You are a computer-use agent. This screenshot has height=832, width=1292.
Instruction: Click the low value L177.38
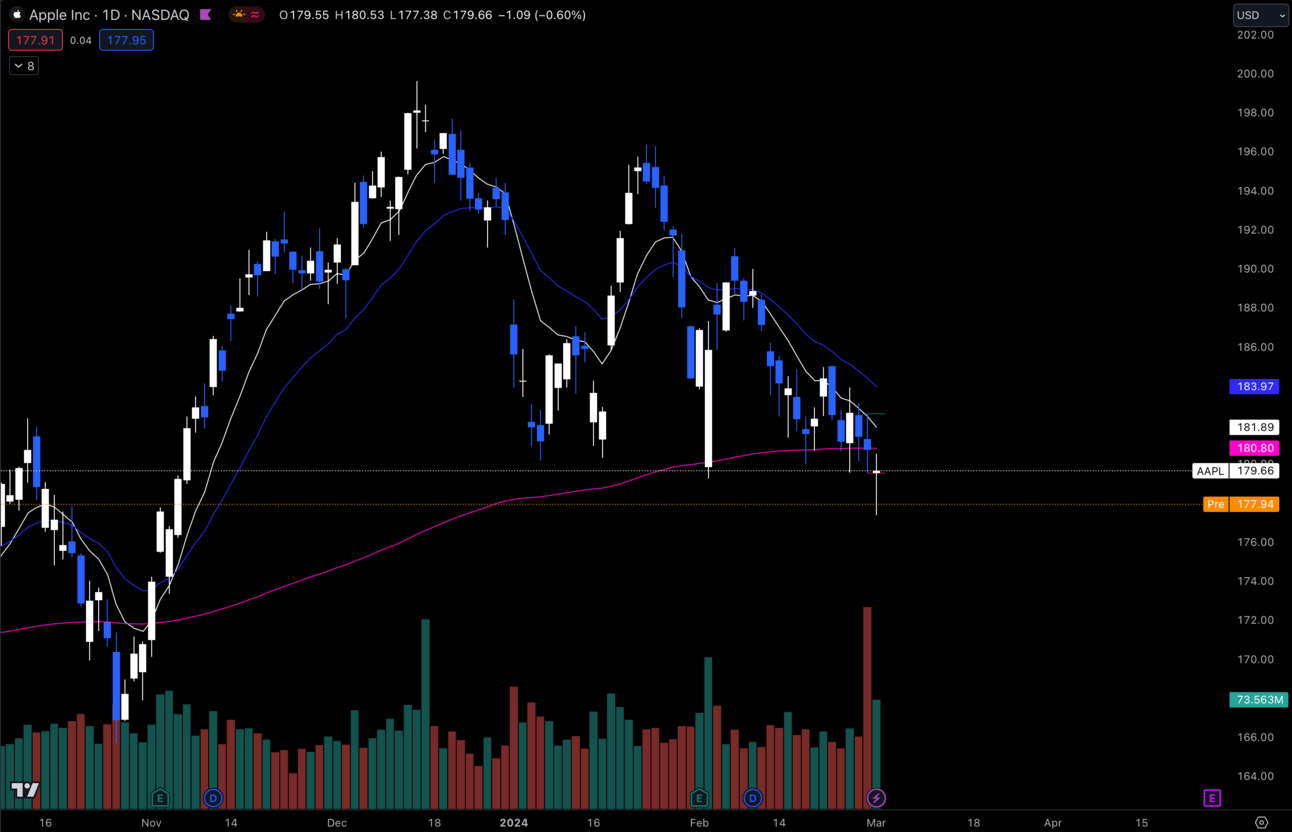tap(413, 15)
